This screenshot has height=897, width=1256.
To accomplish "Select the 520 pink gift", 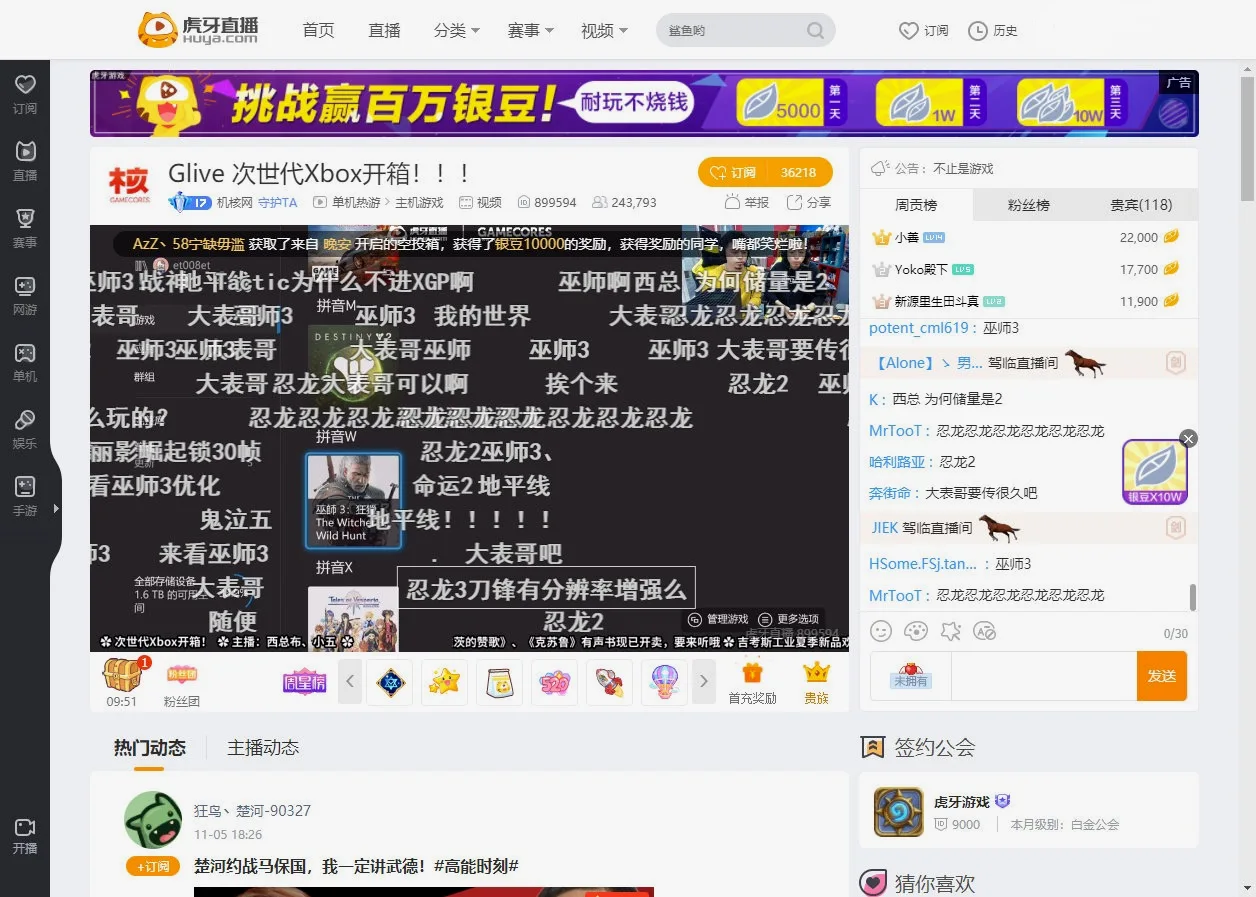I will 554,682.
